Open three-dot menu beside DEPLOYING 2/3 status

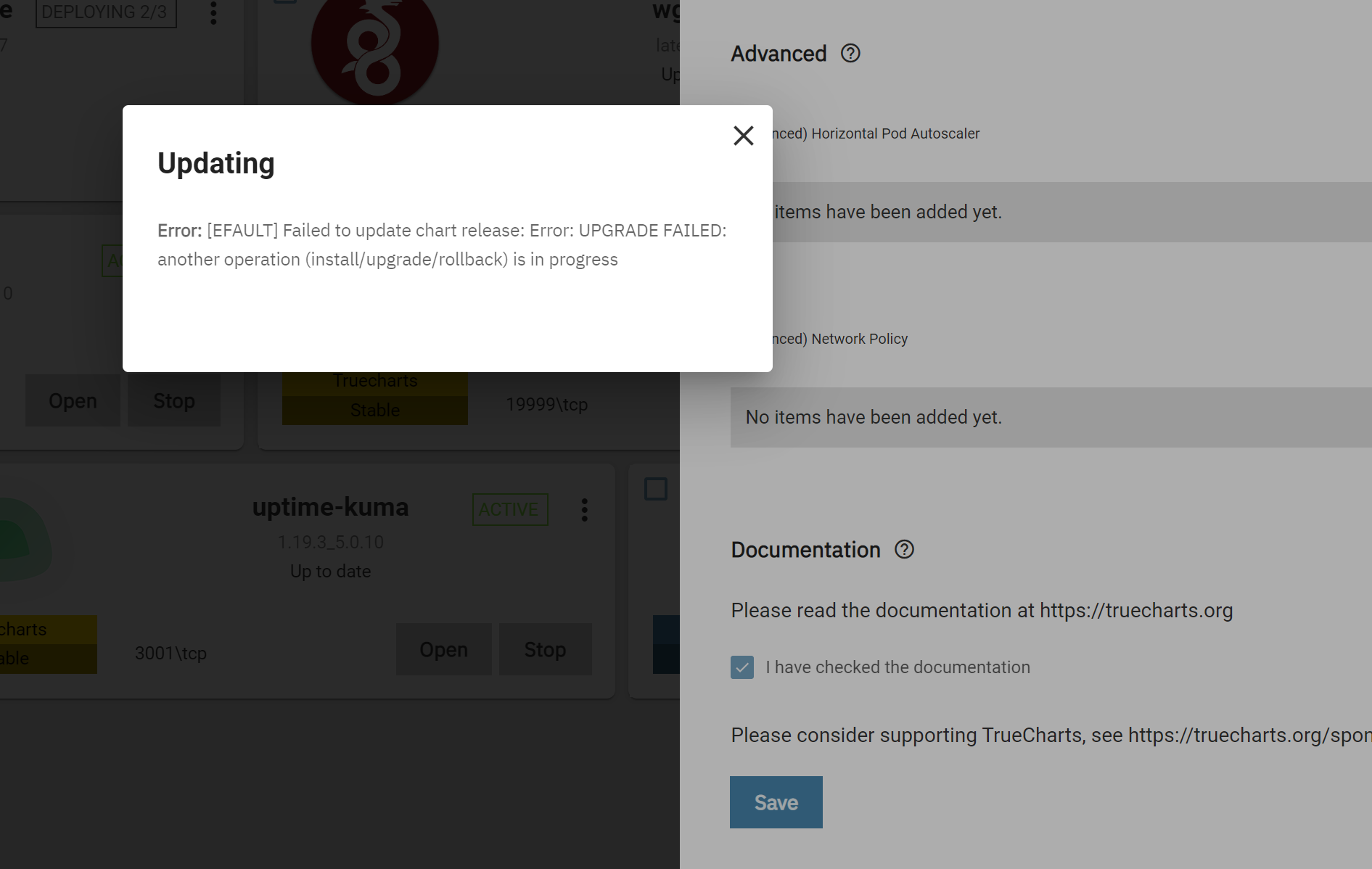click(213, 12)
